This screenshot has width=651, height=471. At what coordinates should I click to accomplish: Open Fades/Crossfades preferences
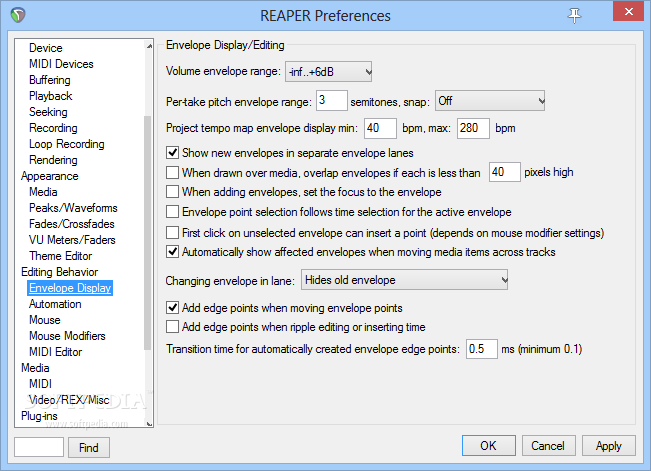point(71,224)
